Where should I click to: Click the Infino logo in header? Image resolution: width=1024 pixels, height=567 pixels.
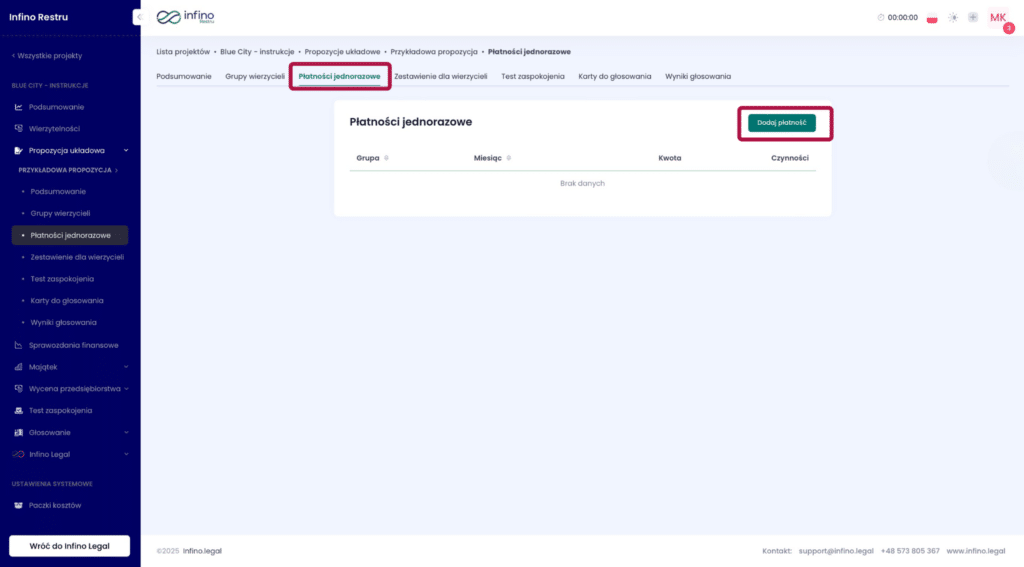[x=185, y=17]
